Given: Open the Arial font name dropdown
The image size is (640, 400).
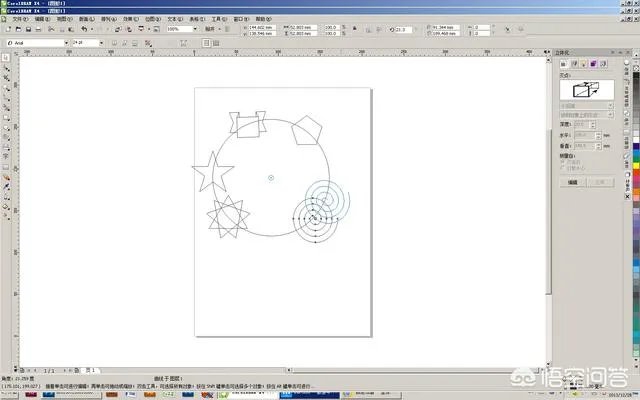Looking at the screenshot, I should coord(64,43).
